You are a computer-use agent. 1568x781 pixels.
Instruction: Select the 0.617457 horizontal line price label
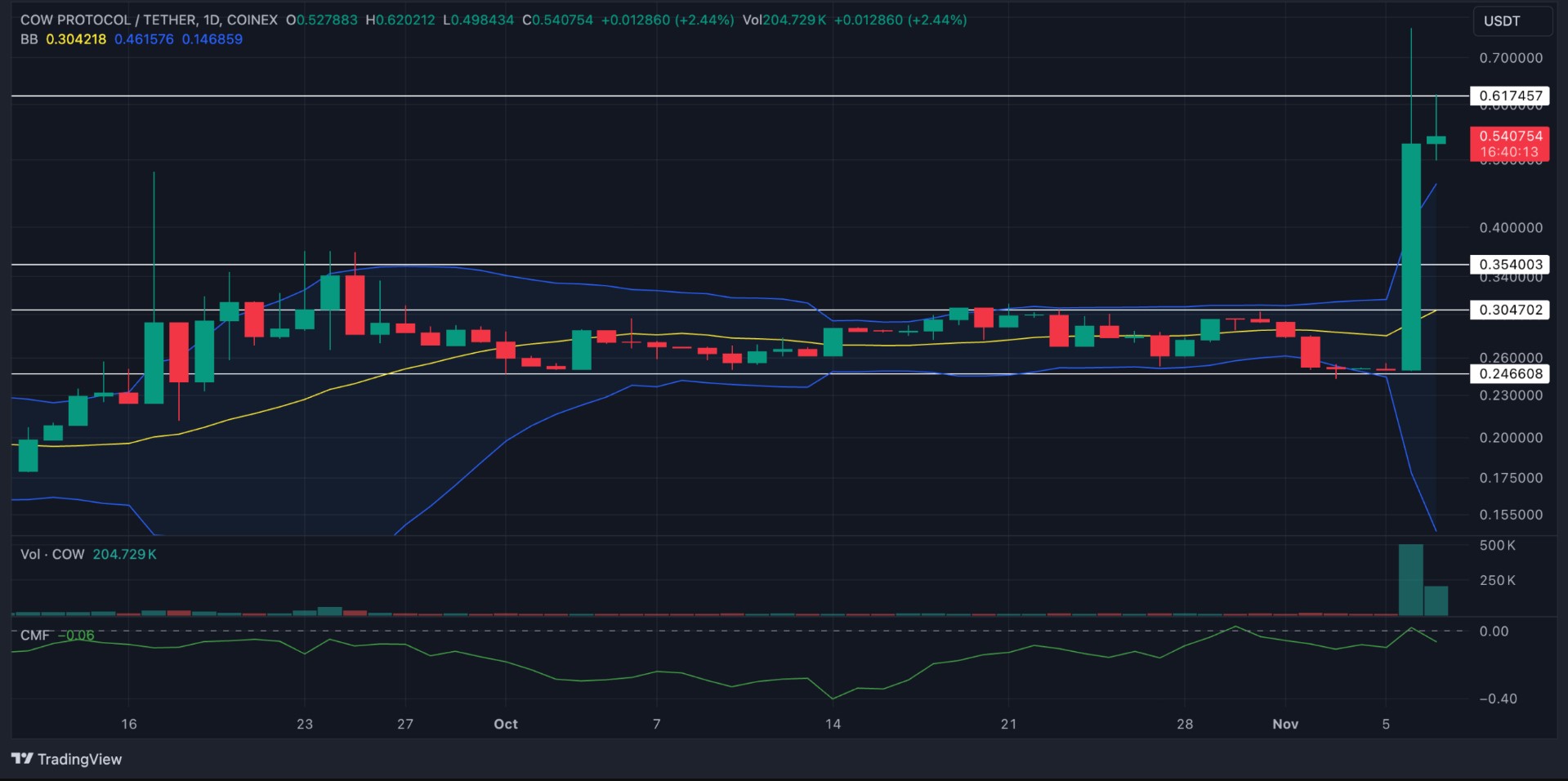(1510, 96)
